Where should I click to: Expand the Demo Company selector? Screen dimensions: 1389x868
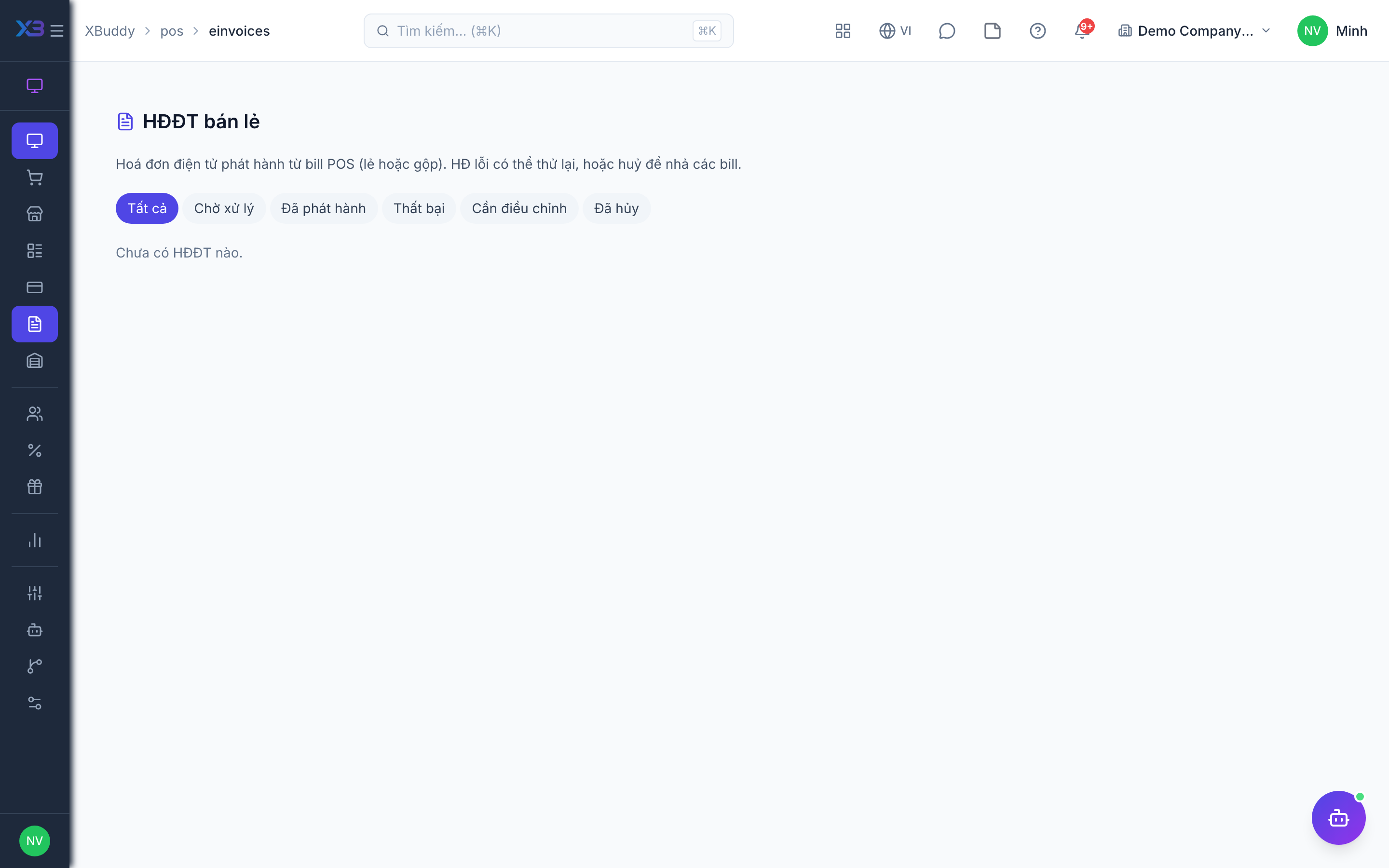[x=1195, y=31]
